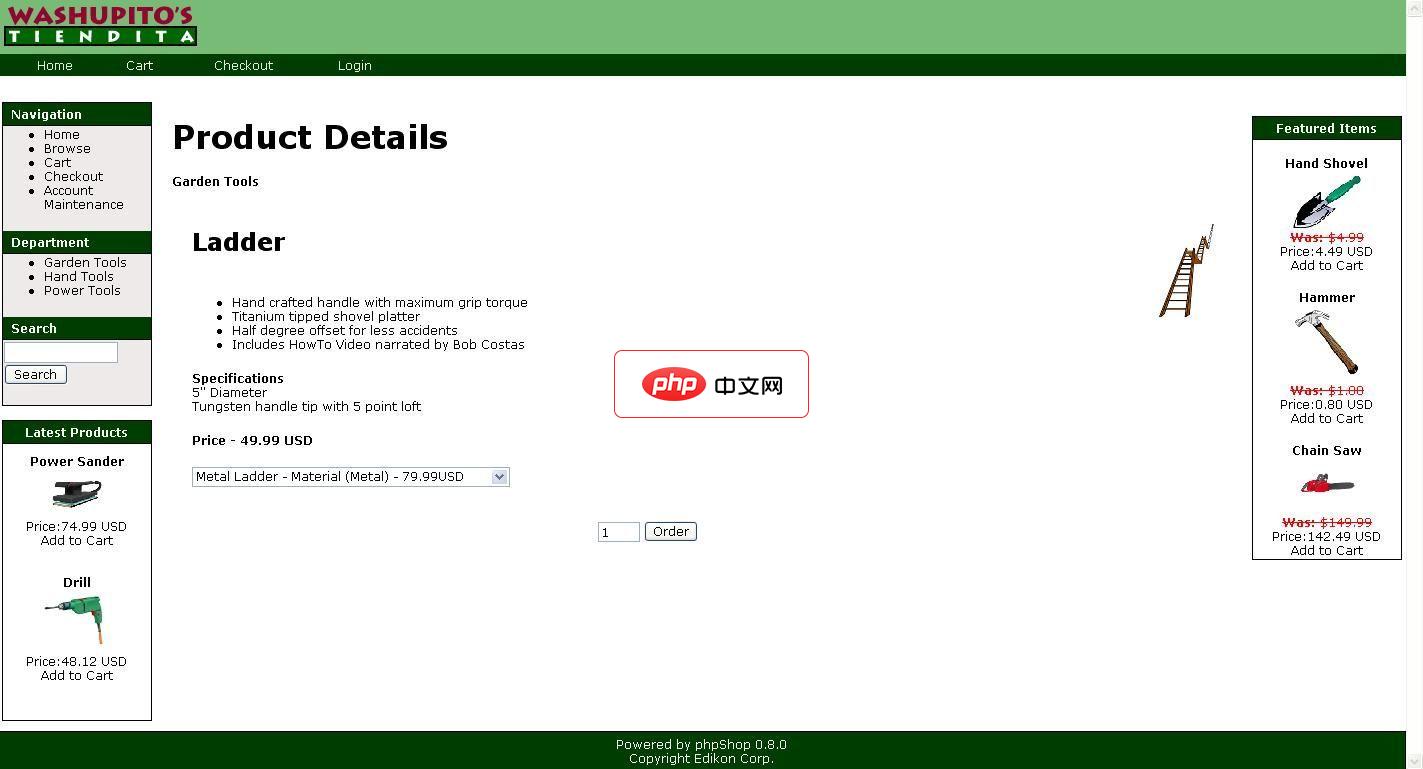Open Account Maintenance in Navigation
This screenshot has height=769, width=1423.
pyautogui.click(x=83, y=197)
